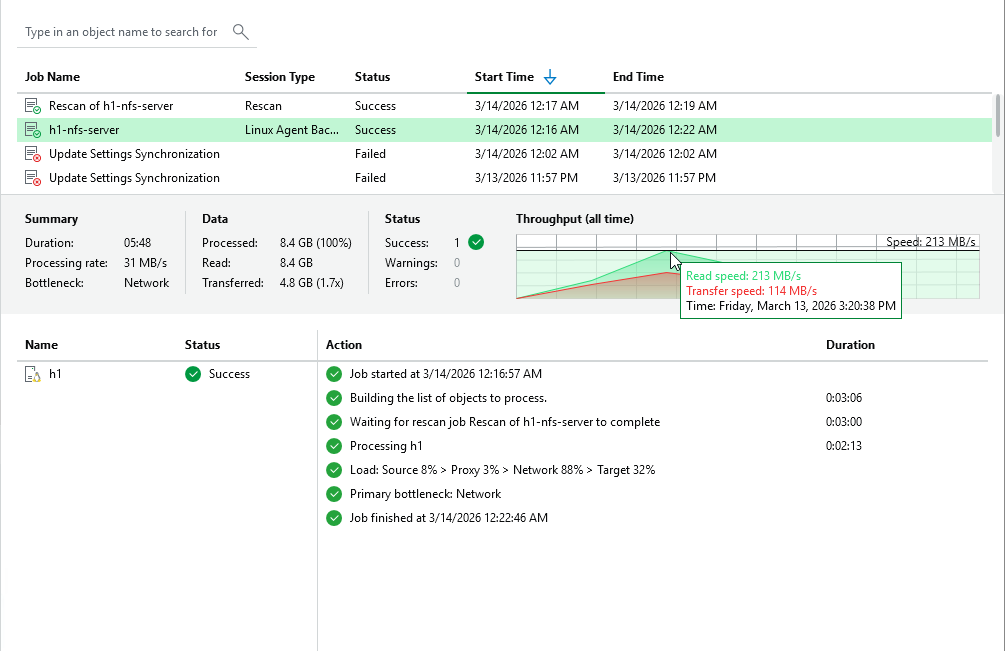The height and width of the screenshot is (651, 1005).
Task: Select the Primary bottleneck: Network entry
Action: [425, 494]
